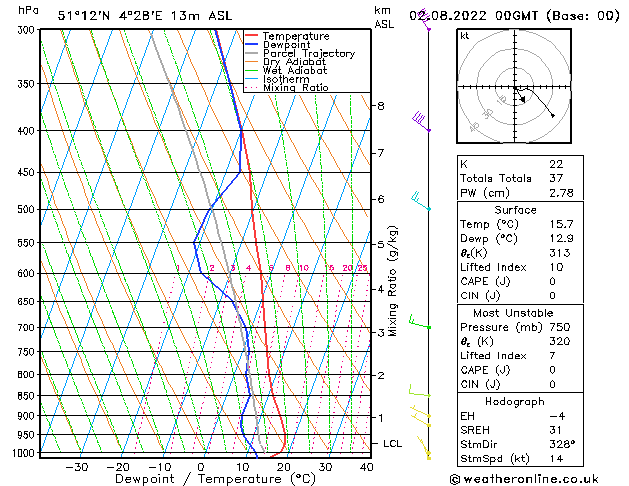Click the 1000 hPa pressure label

point(26,453)
